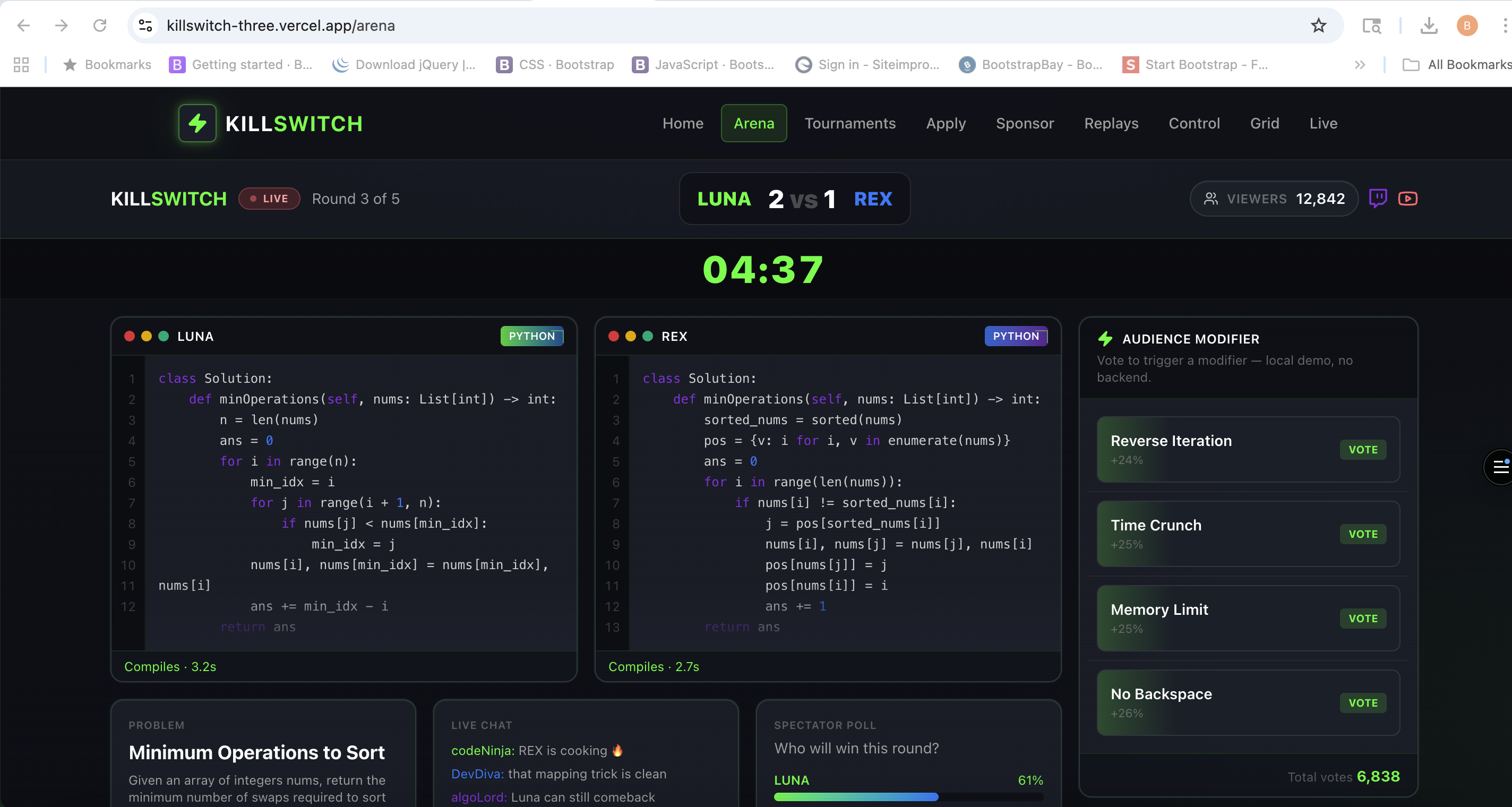This screenshot has width=1512, height=807.
Task: Click the KILLSWITCH header logo text
Action: coord(294,124)
